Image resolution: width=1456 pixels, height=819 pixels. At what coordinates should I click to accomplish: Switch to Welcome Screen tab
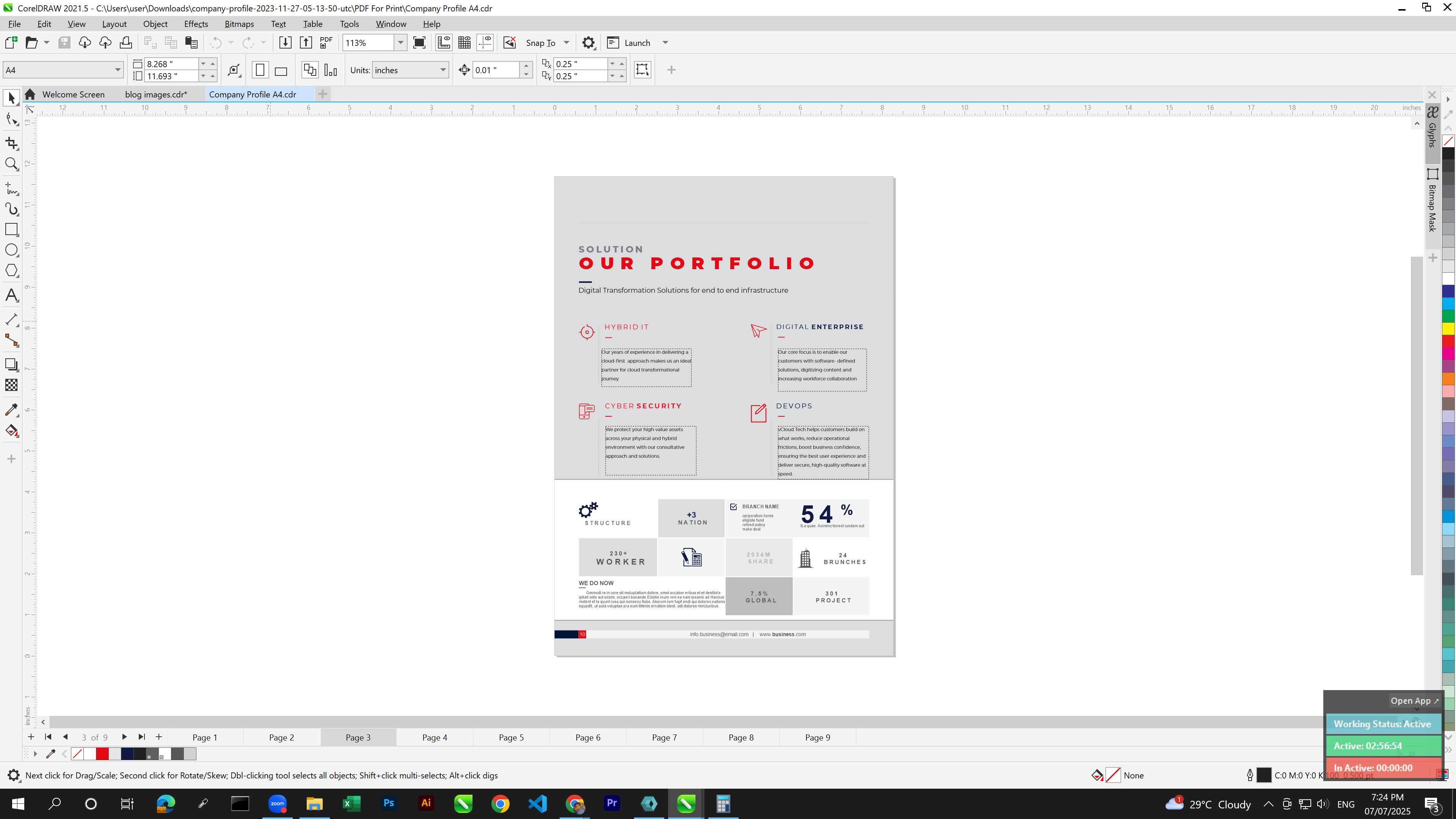[x=74, y=94]
